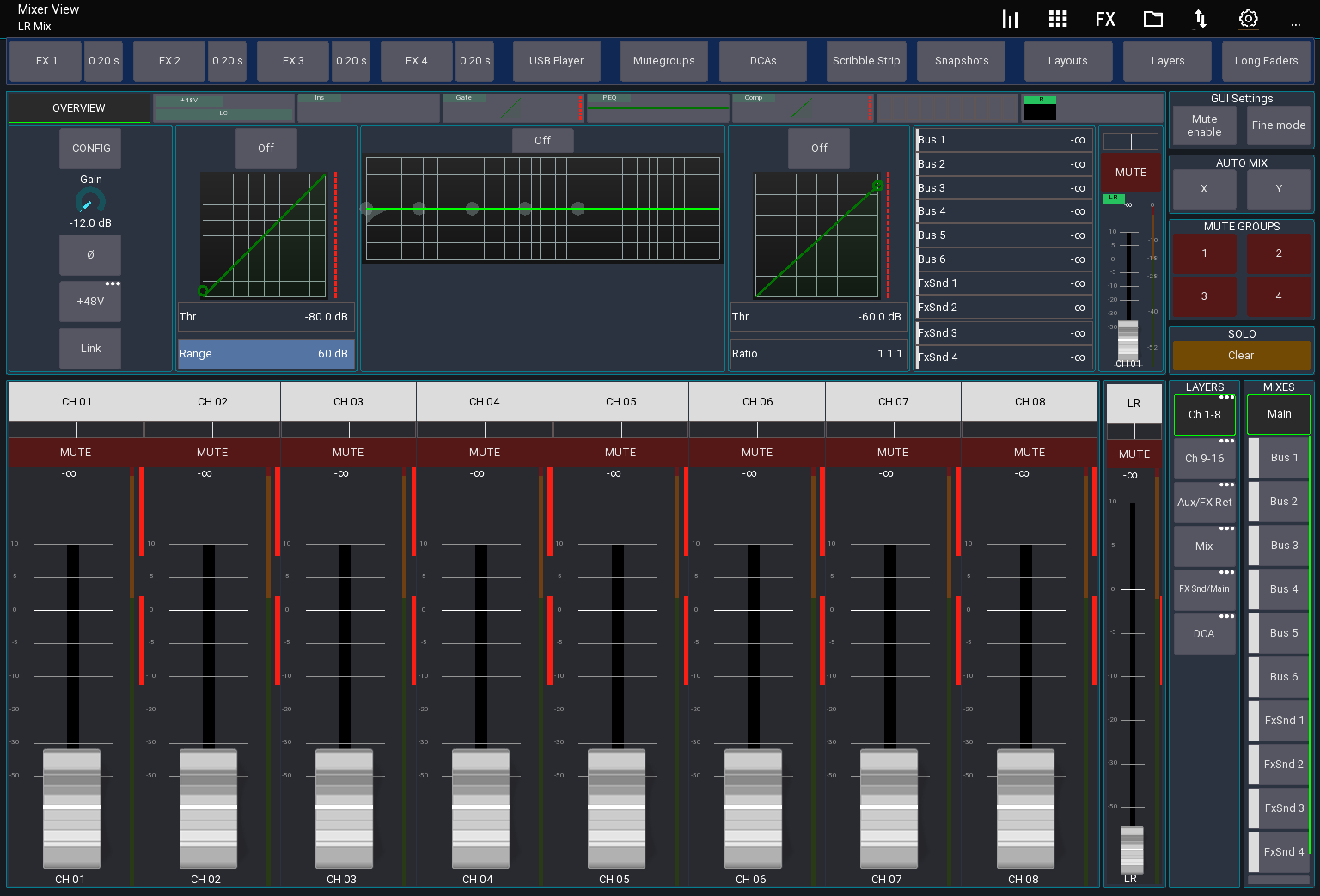This screenshot has height=896, width=1320.
Task: Click the folder icon for scenes
Action: coord(1153,18)
